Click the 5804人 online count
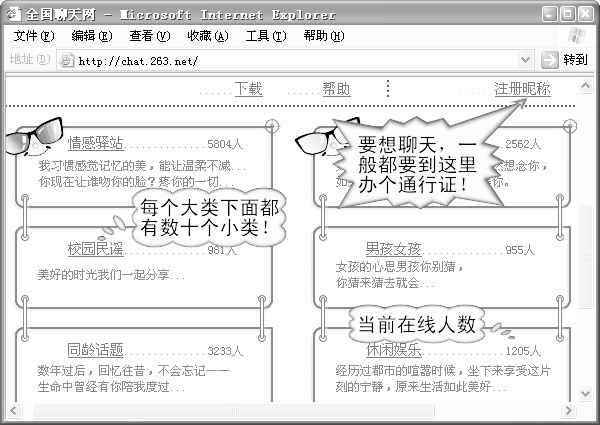 (x=225, y=144)
